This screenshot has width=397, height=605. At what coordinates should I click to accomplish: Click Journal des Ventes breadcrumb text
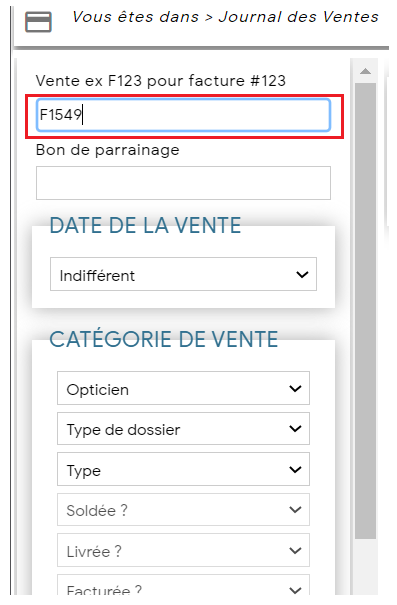pos(299,17)
